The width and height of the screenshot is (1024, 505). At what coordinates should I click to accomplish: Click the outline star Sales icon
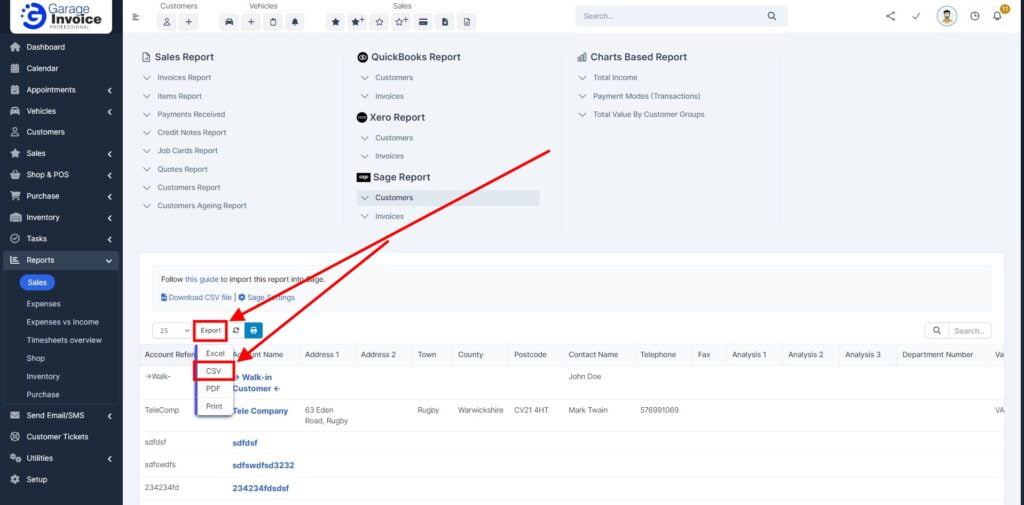coord(379,22)
